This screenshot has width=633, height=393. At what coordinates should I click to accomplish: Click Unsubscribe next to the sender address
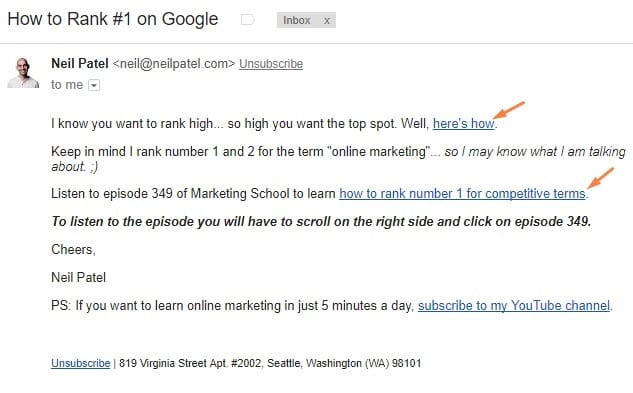tap(271, 64)
